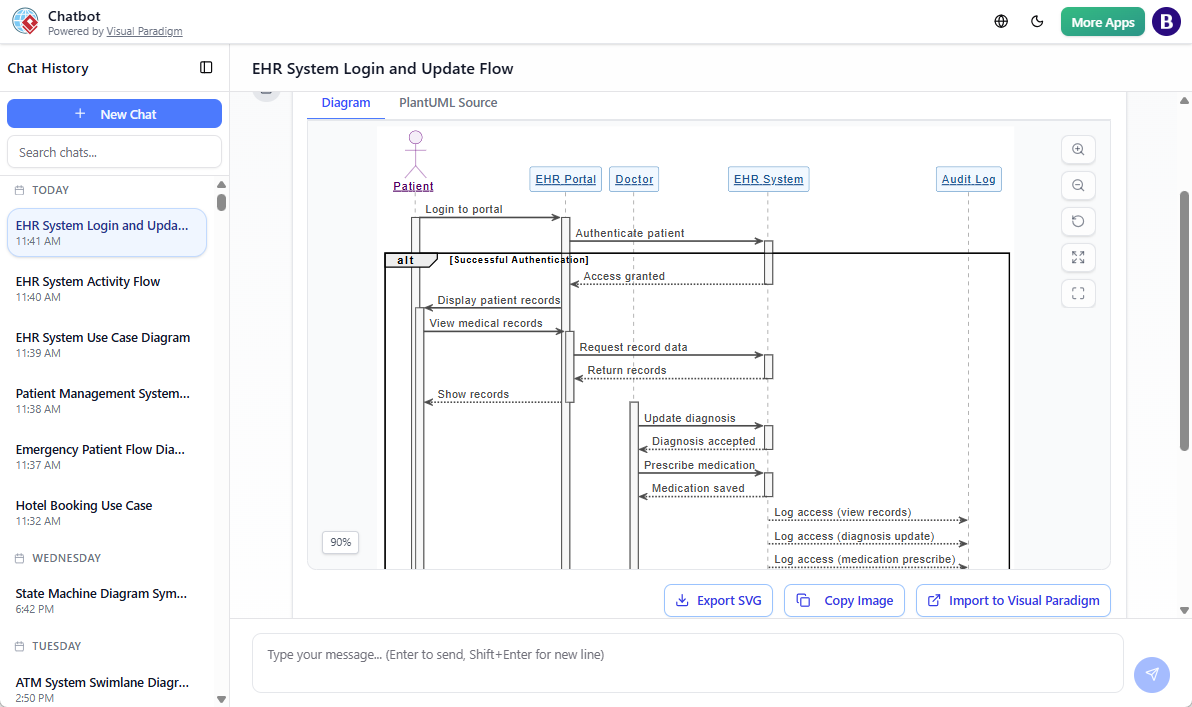Open fullscreen focus mode for the diagram
1192x707 pixels.
click(1078, 293)
